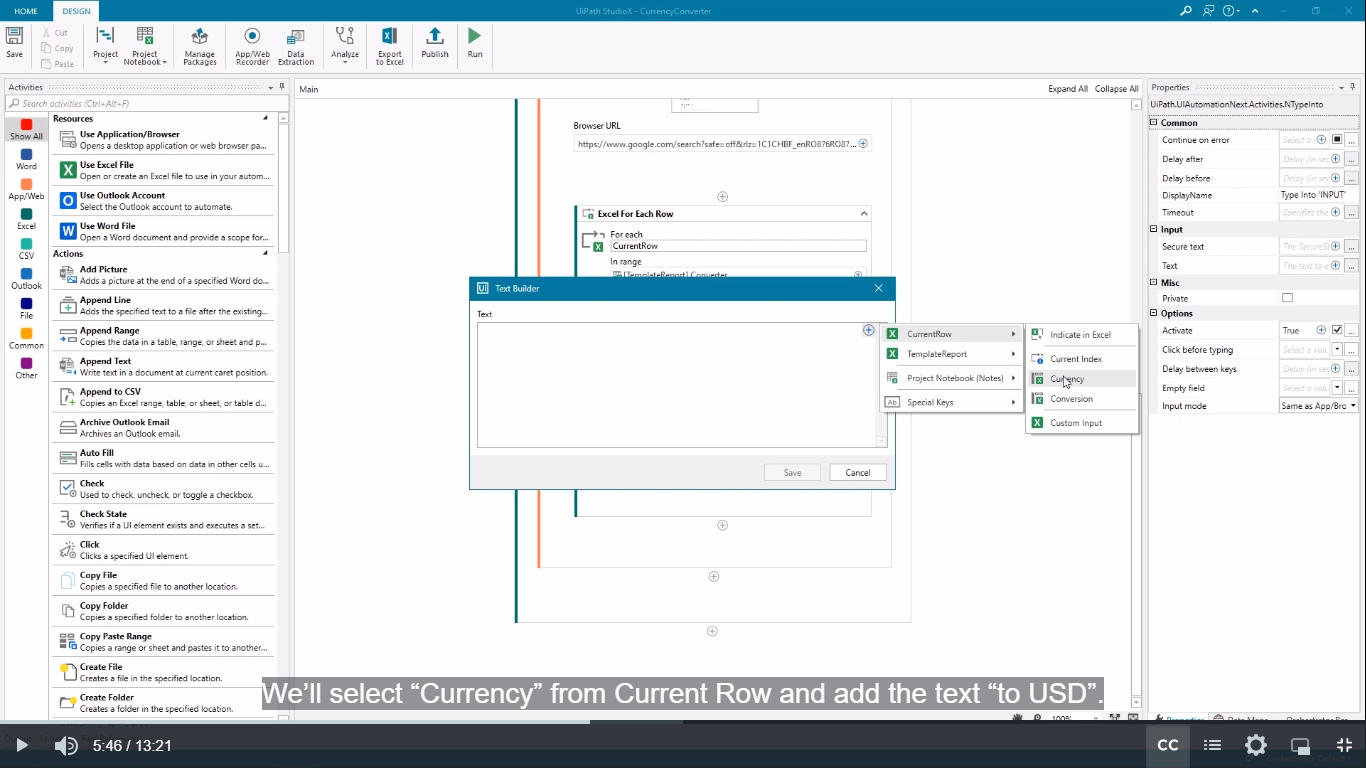Open Project Notebook (Notes) submenu

pyautogui.click(x=951, y=378)
